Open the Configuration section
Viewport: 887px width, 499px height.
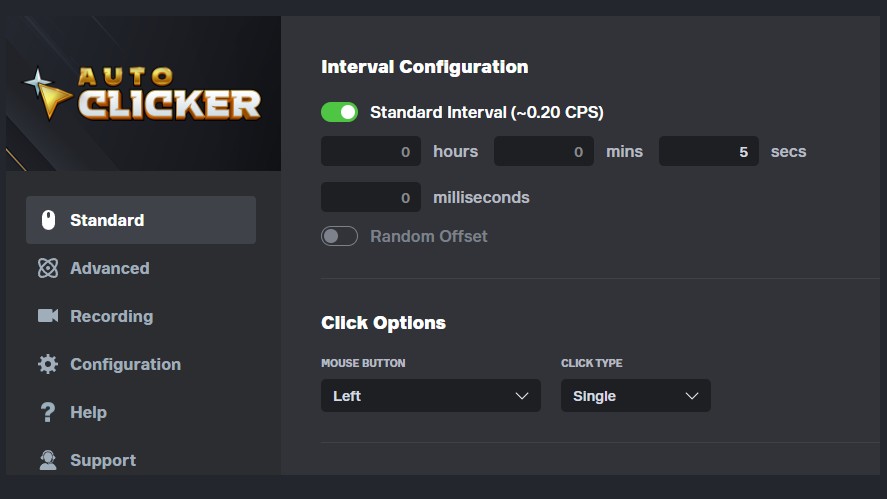[141, 364]
